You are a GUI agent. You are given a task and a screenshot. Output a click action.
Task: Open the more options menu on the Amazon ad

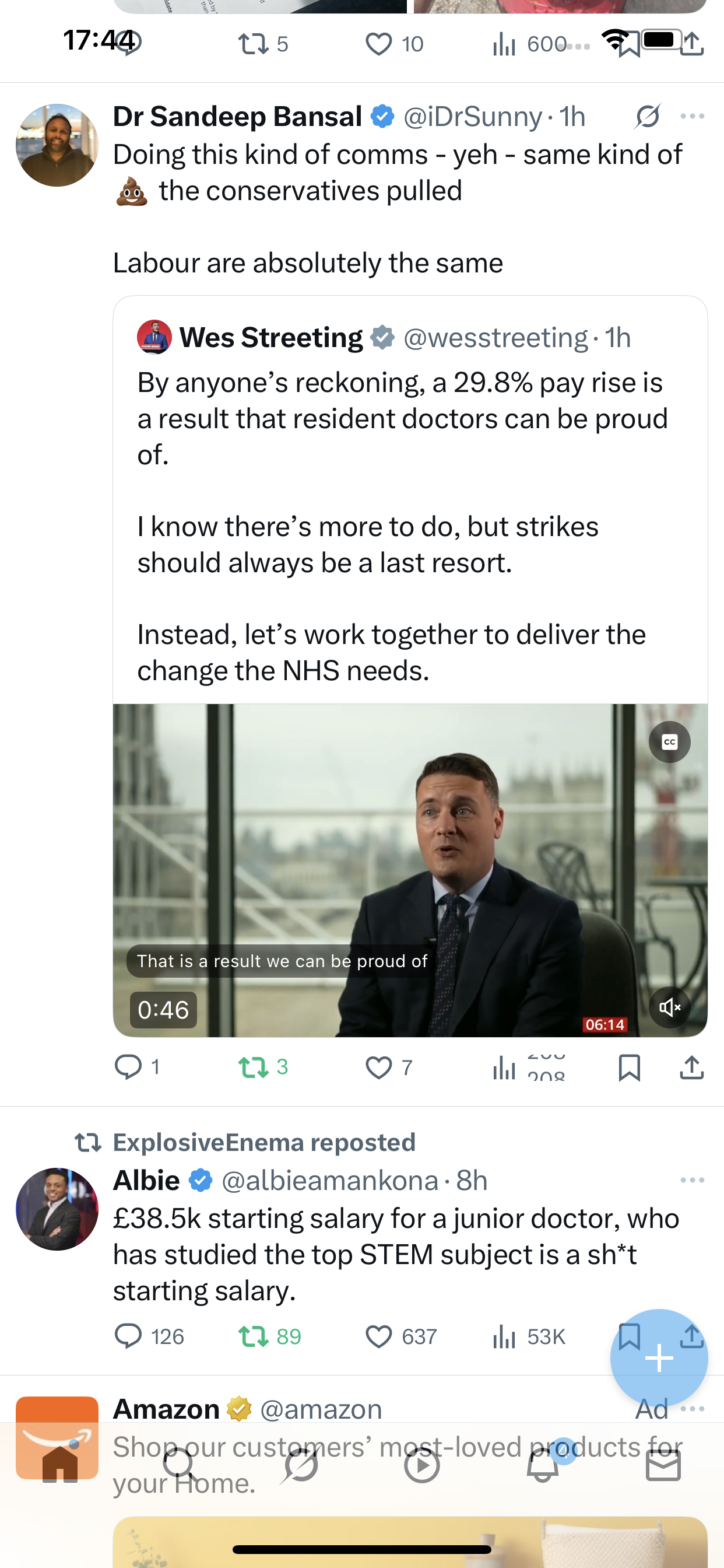point(693,1409)
